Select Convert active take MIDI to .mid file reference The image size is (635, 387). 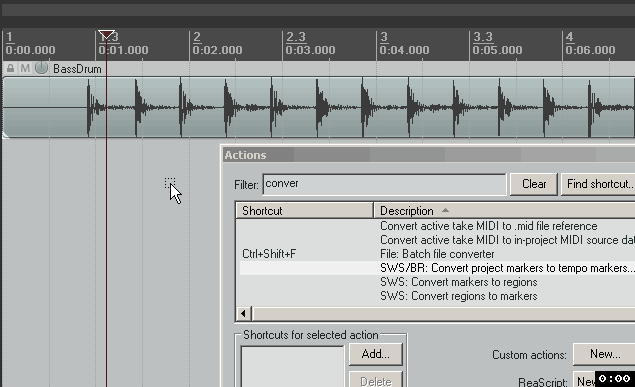click(x=488, y=226)
